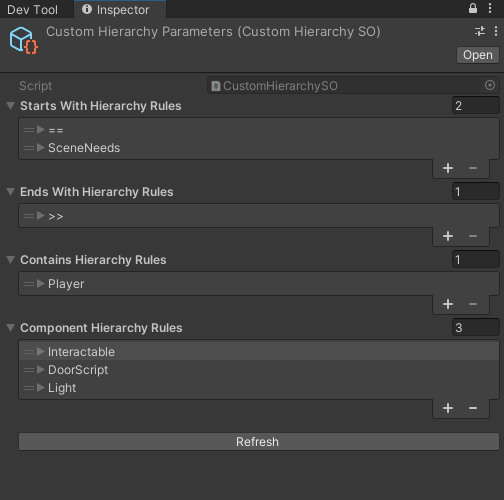
Task: Remove element from Component Hierarchy Rules list
Action: pos(473,408)
